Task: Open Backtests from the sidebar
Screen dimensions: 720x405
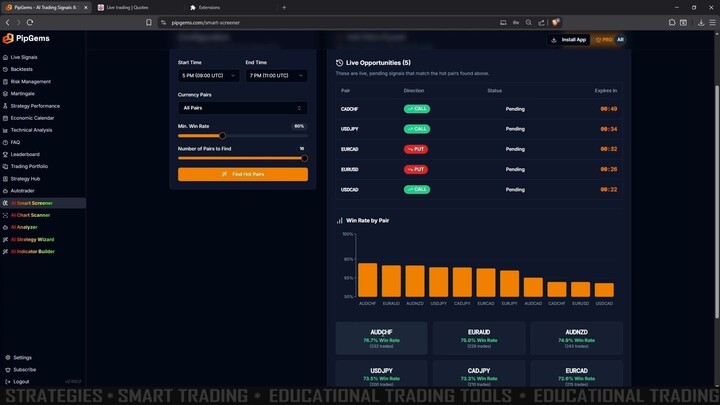Action: [x=22, y=69]
